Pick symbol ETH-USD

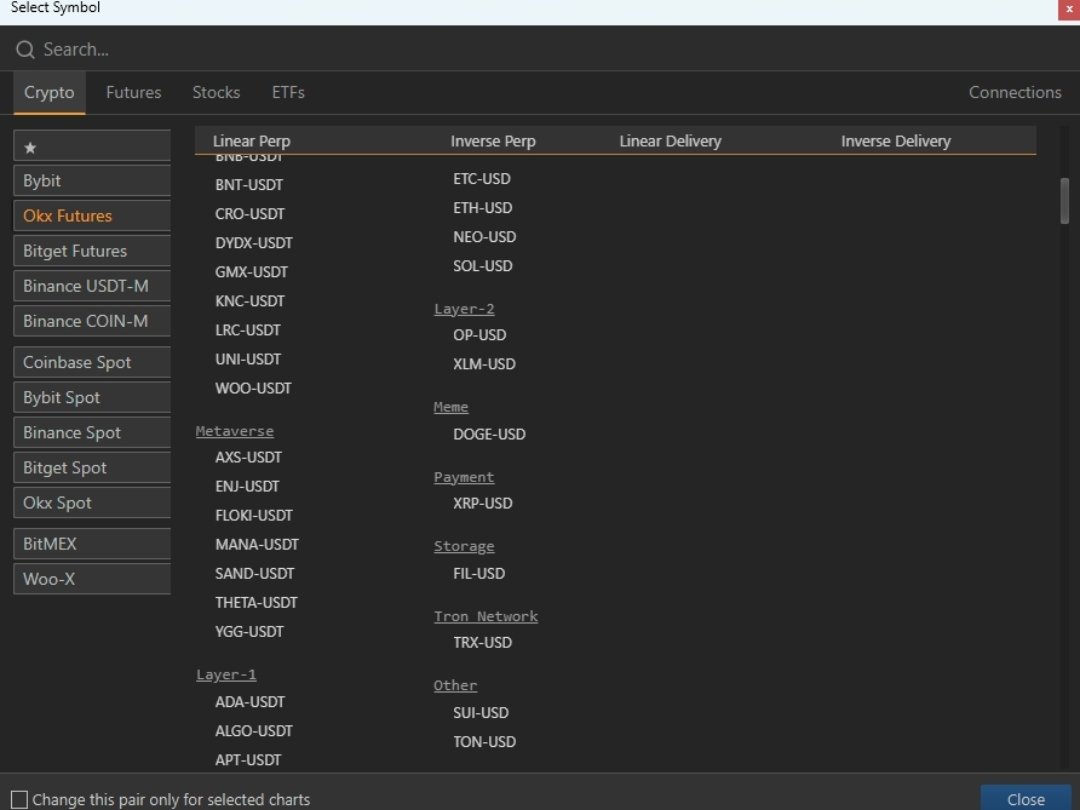pos(482,208)
